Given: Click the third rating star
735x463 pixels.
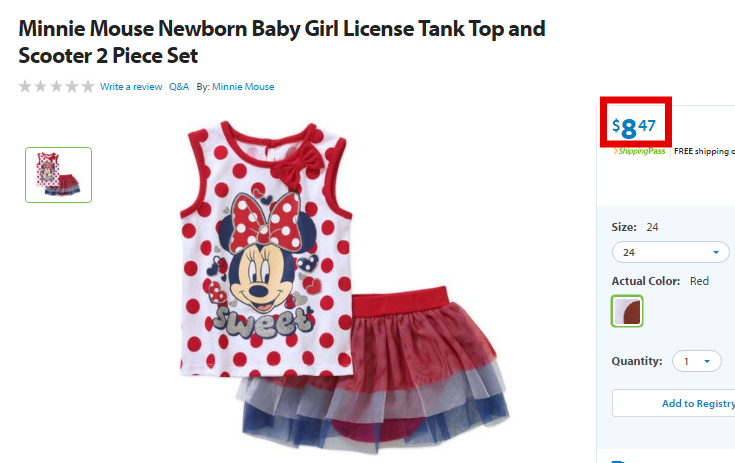Looking at the screenshot, I should point(56,86).
